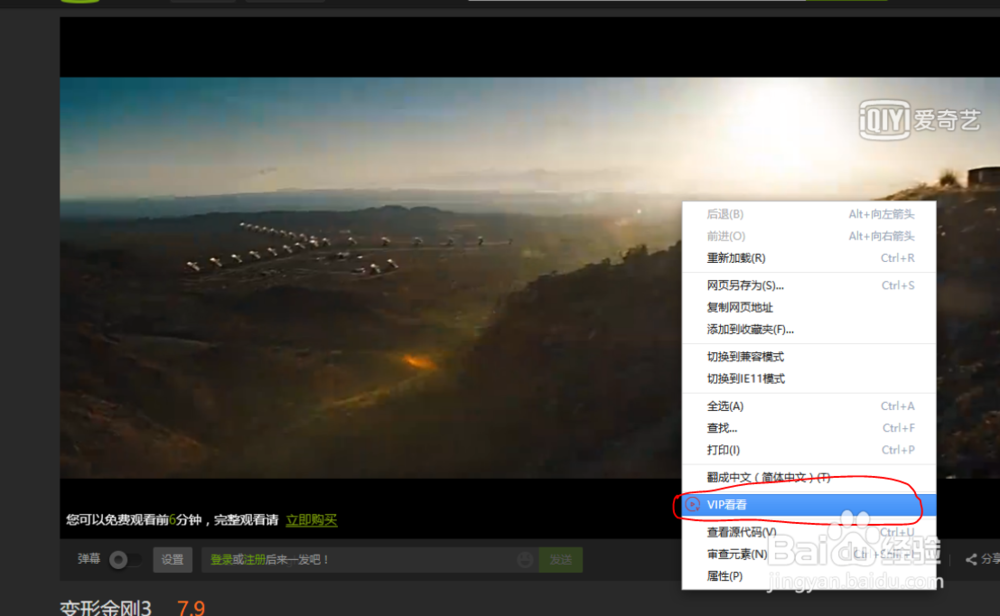
Task: Click the video title "变形金刚3"
Action: click(106, 608)
